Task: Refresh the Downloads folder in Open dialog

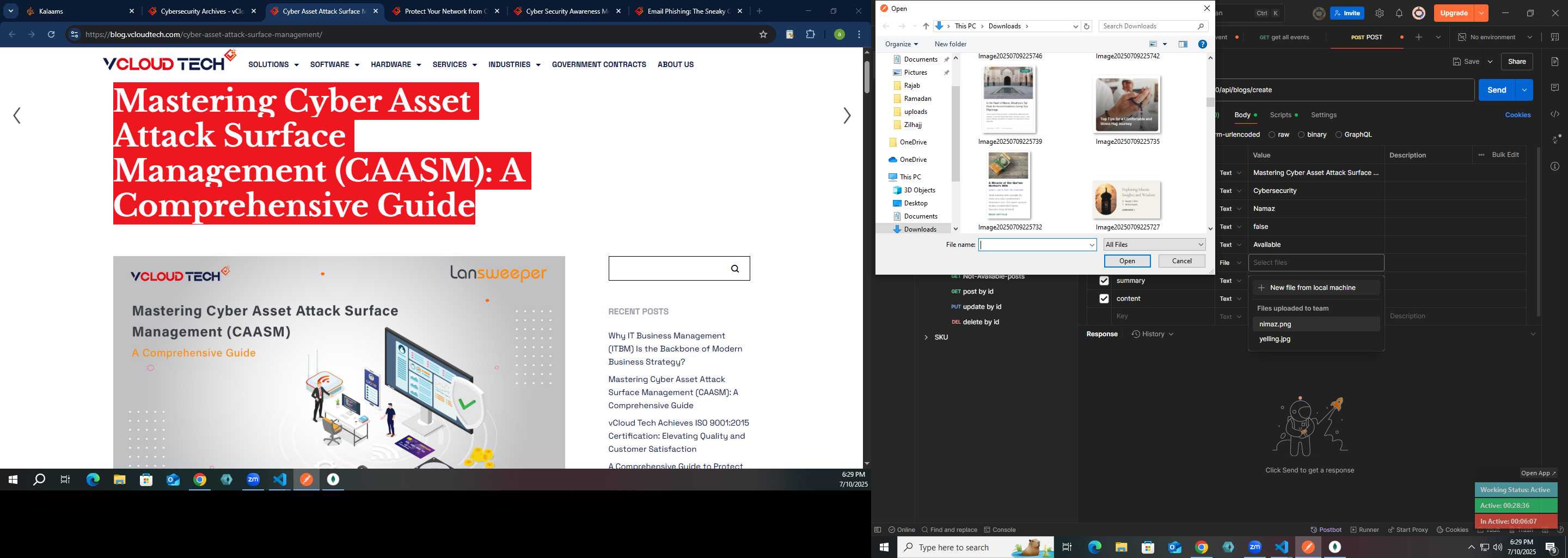Action: pos(1087,26)
